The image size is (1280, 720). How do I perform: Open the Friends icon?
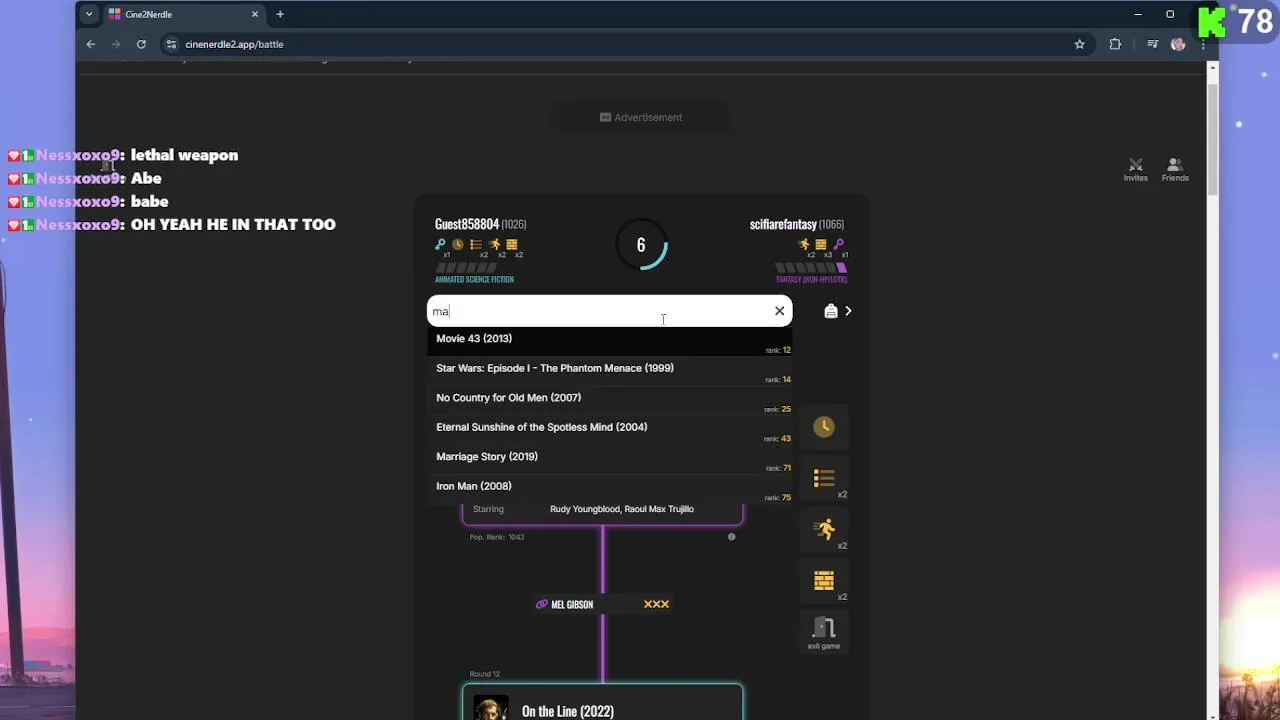tap(1175, 169)
